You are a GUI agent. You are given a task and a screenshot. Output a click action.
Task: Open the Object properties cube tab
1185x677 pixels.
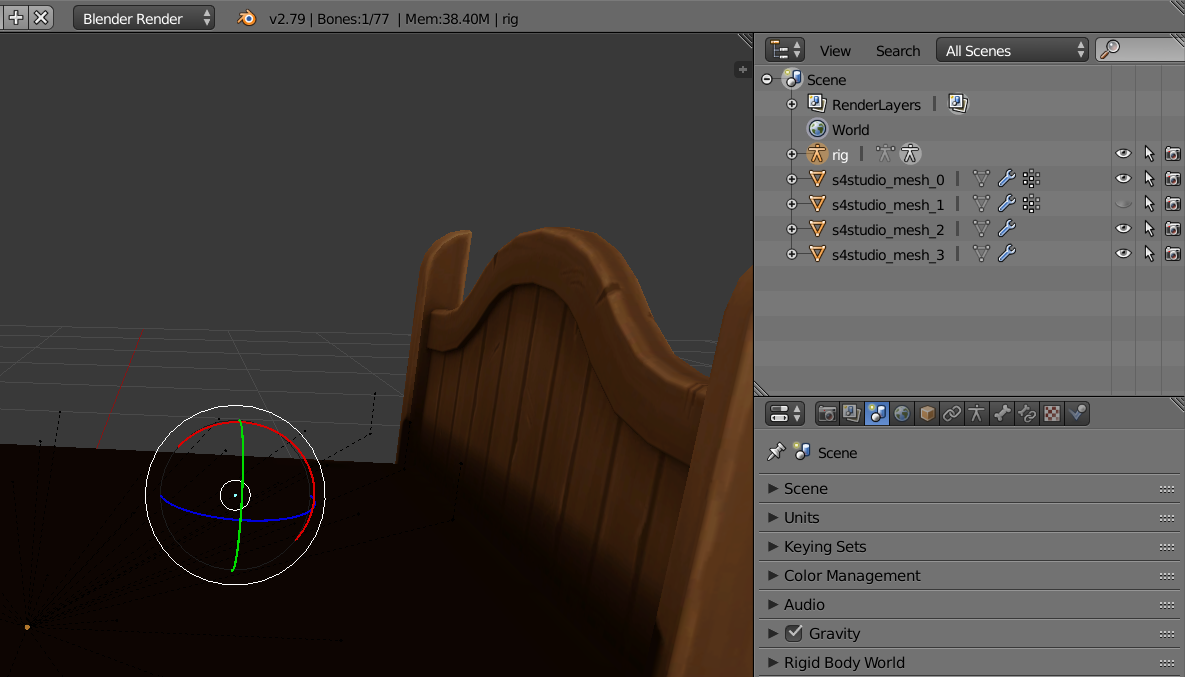pos(927,413)
